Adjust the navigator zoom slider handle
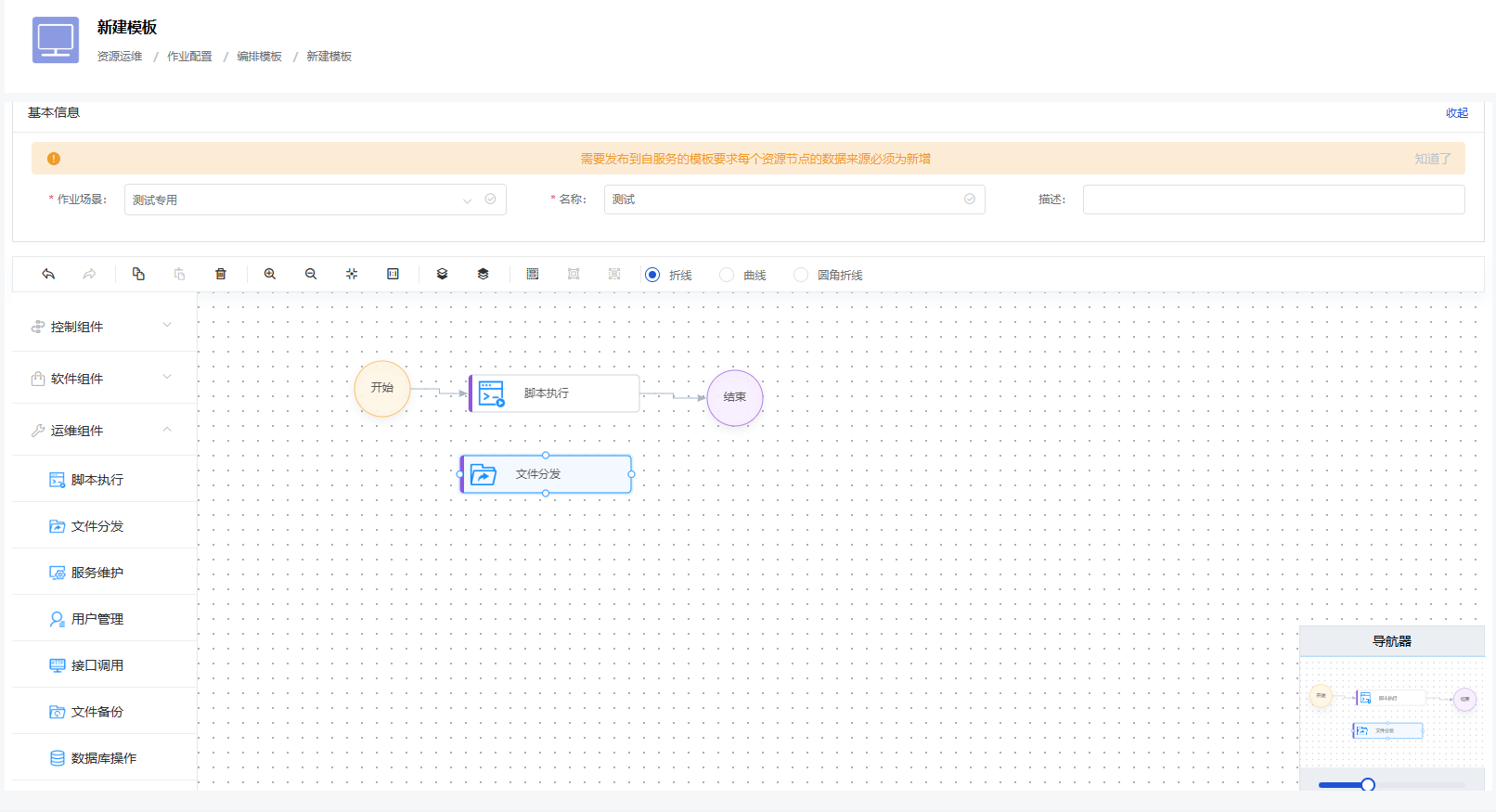 1368,785
